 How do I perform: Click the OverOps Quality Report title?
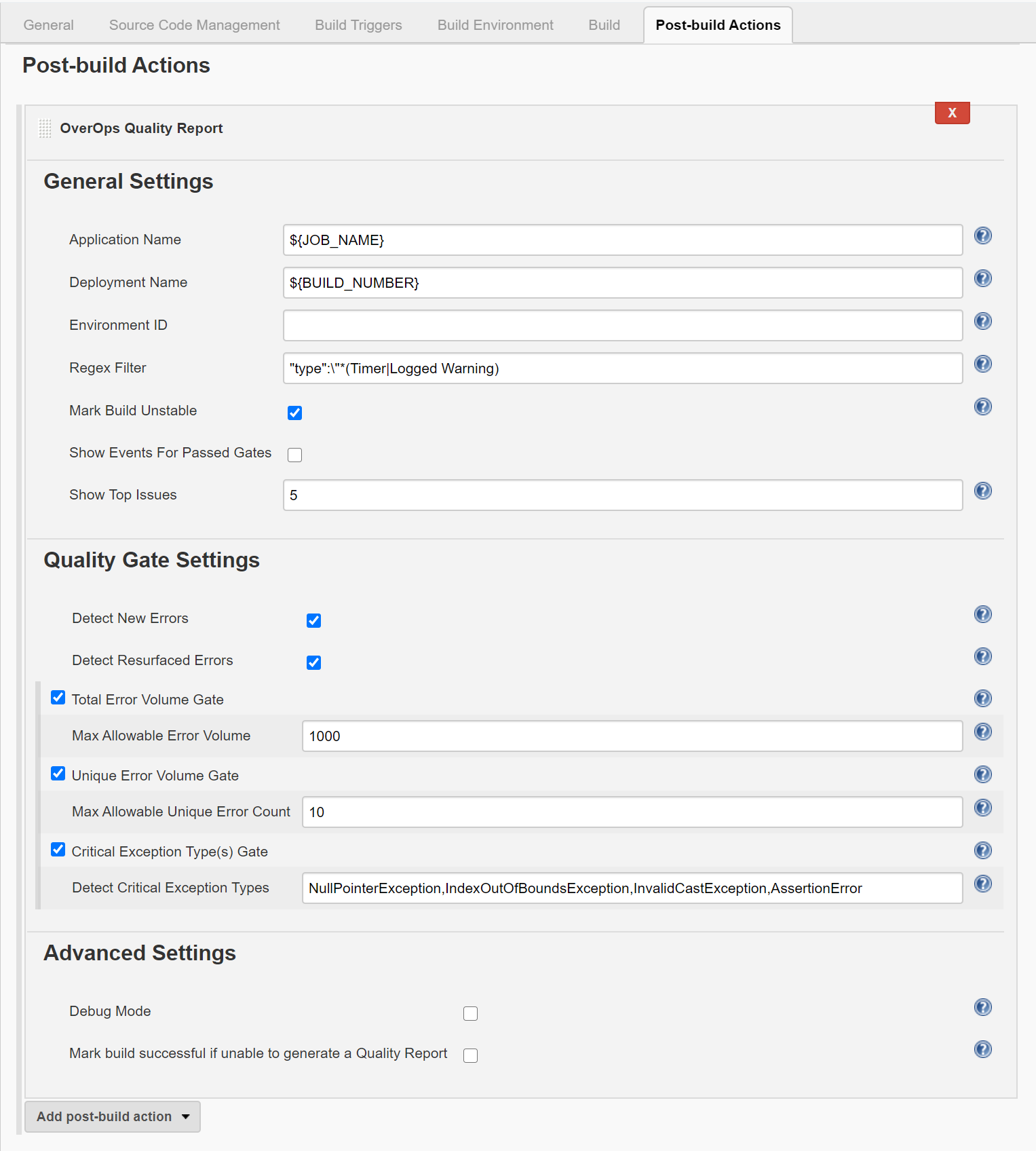pos(141,128)
